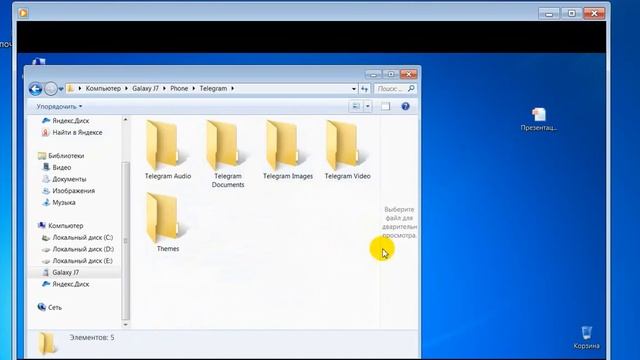Open the Telegram Audio folder
The height and width of the screenshot is (360, 640).
click(167, 150)
